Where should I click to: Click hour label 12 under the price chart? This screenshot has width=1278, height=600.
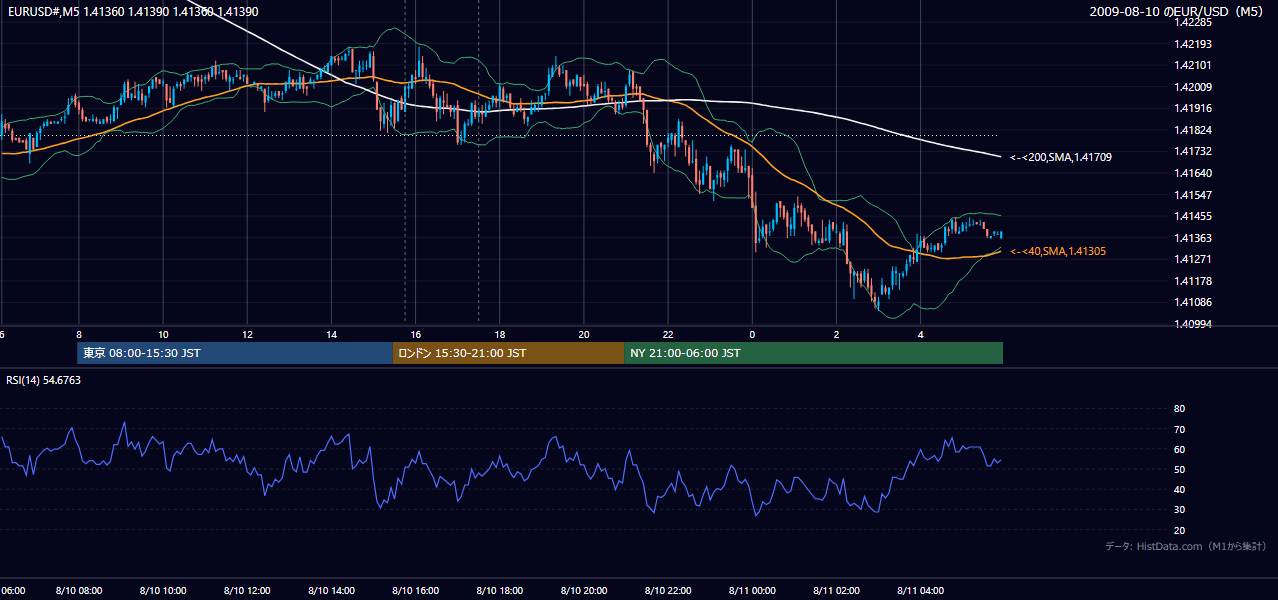point(247,335)
